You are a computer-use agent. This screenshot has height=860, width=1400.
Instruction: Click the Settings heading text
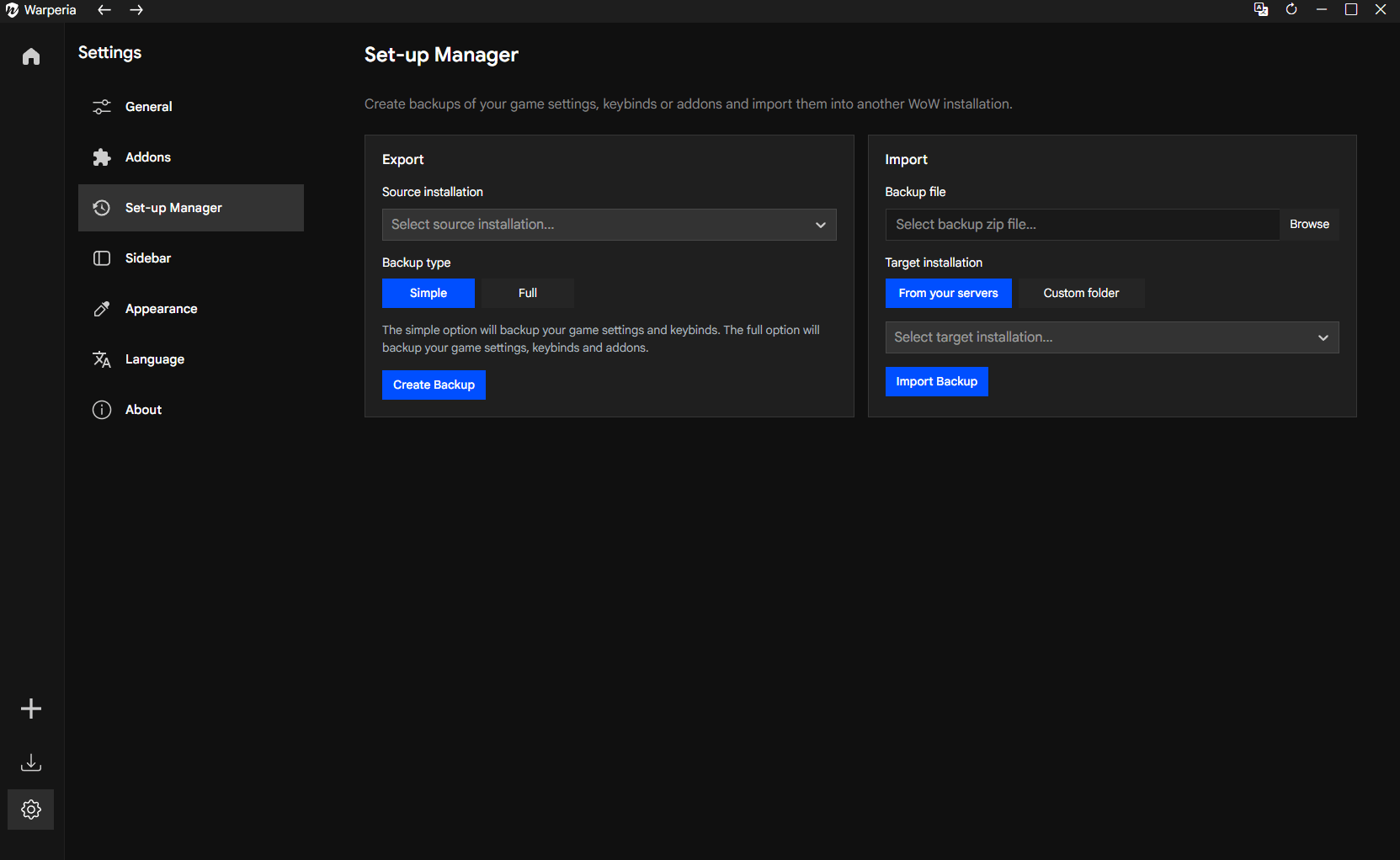pos(109,52)
